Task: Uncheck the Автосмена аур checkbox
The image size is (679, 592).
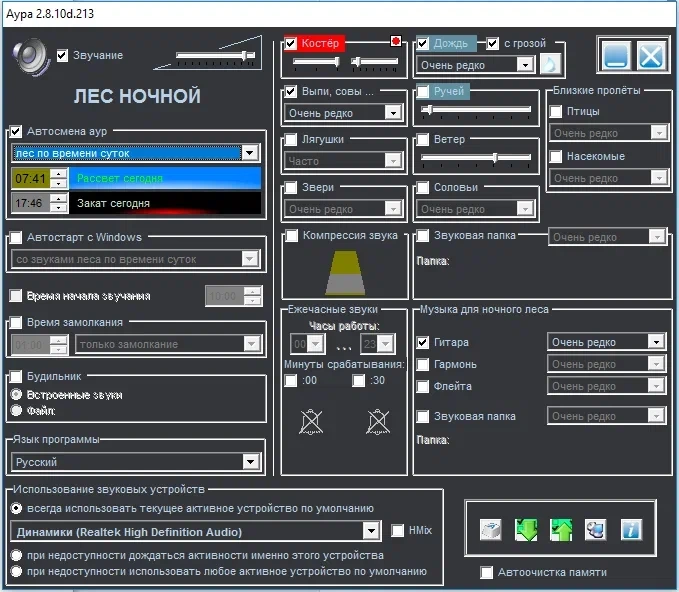Action: (16, 131)
